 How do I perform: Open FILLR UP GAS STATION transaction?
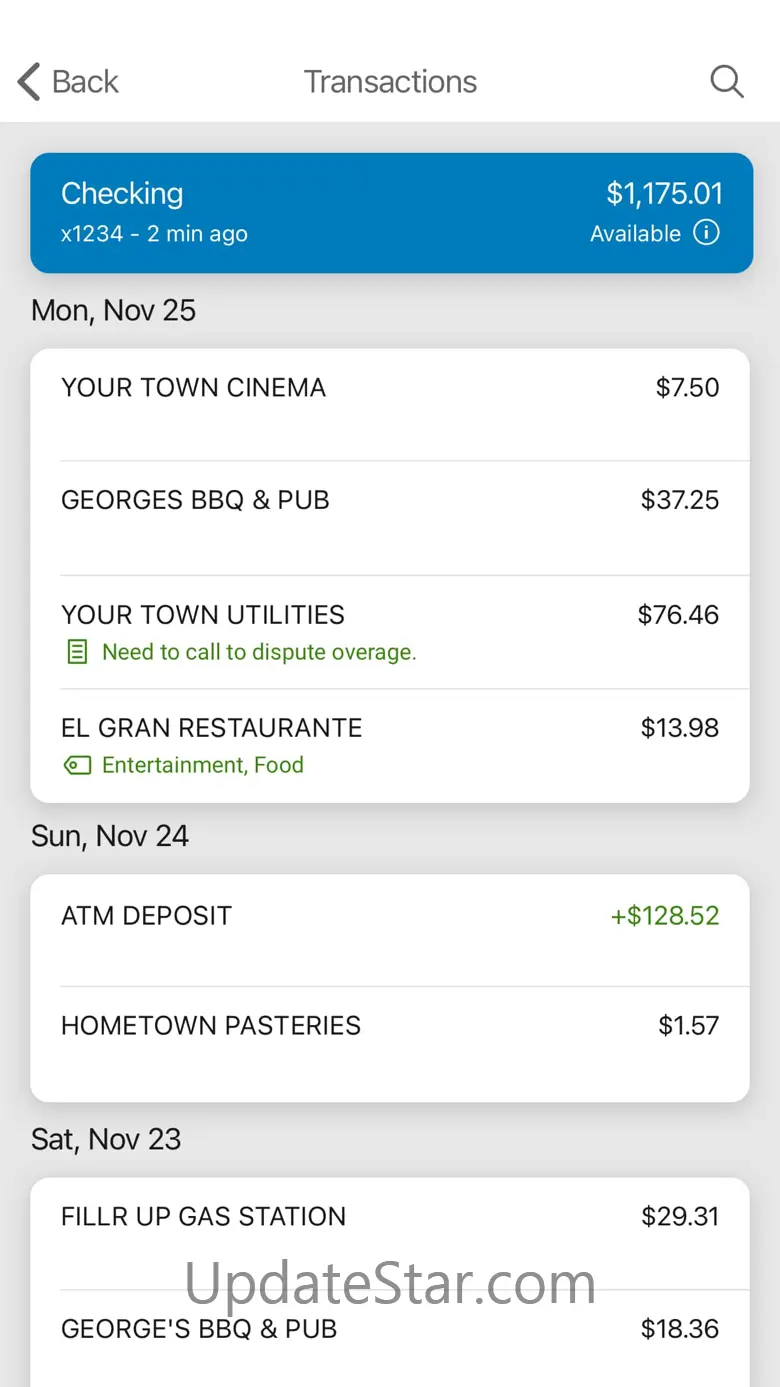390,1232
